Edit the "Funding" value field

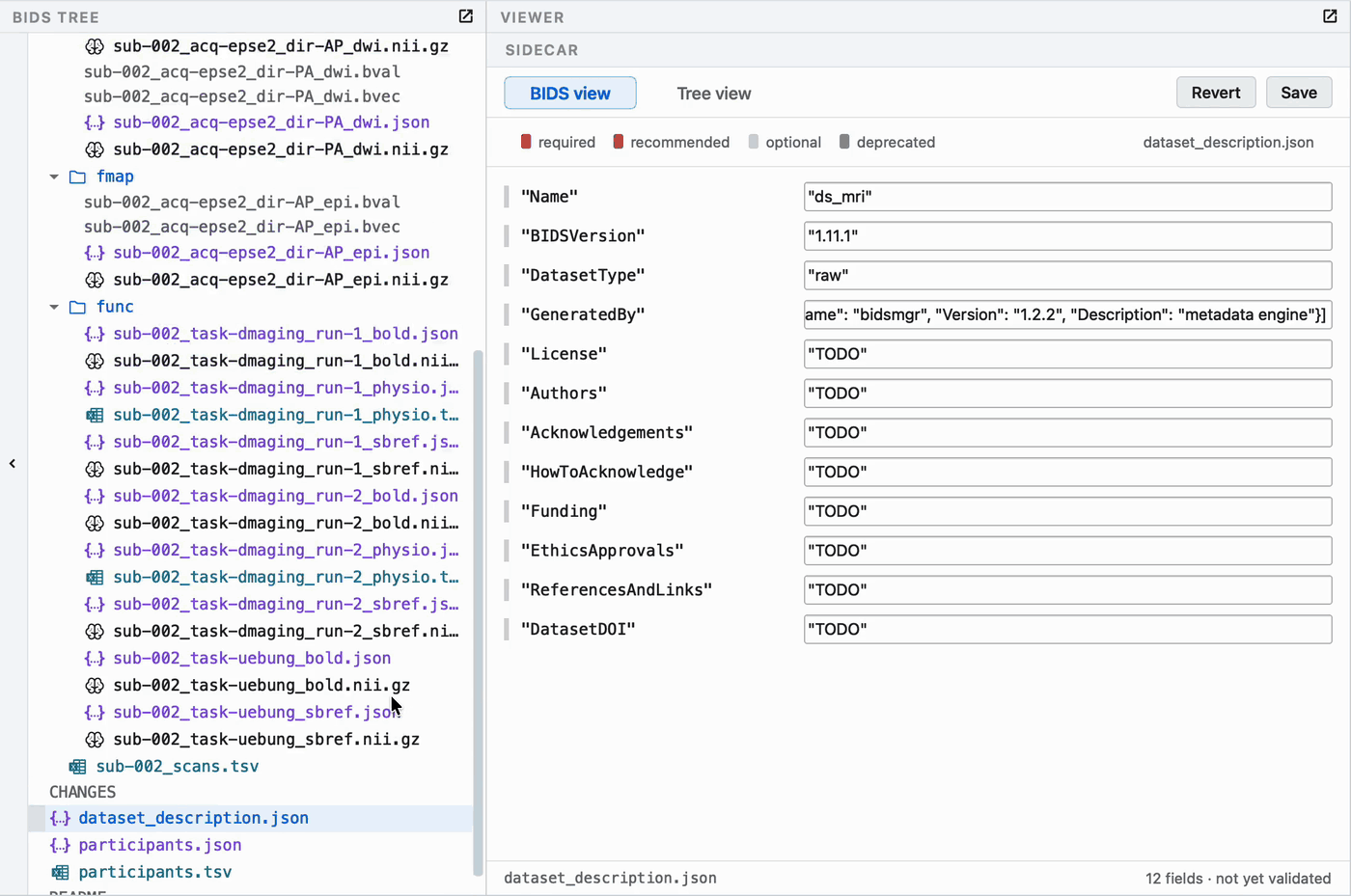(x=1067, y=511)
